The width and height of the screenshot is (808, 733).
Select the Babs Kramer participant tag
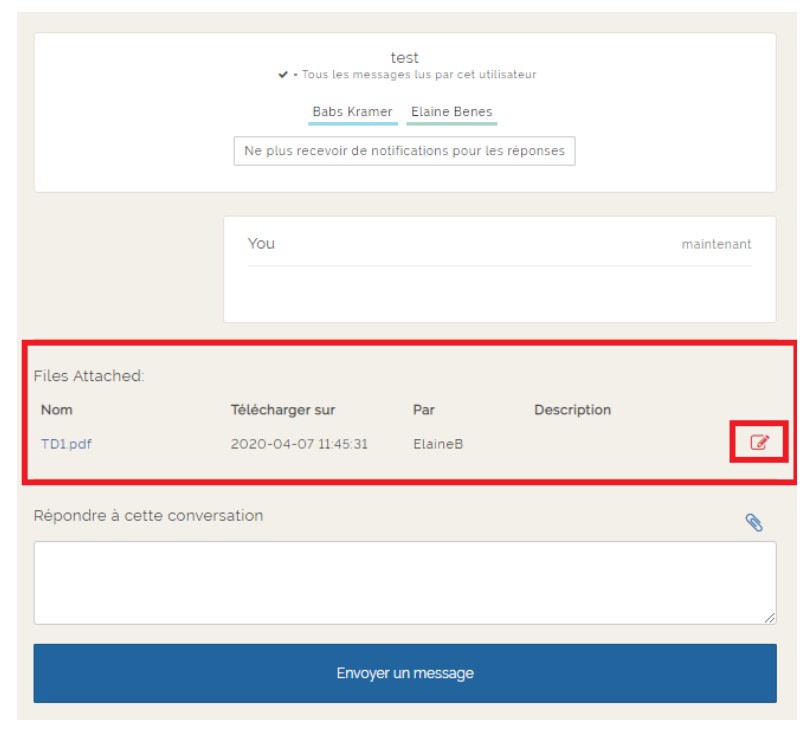[352, 112]
